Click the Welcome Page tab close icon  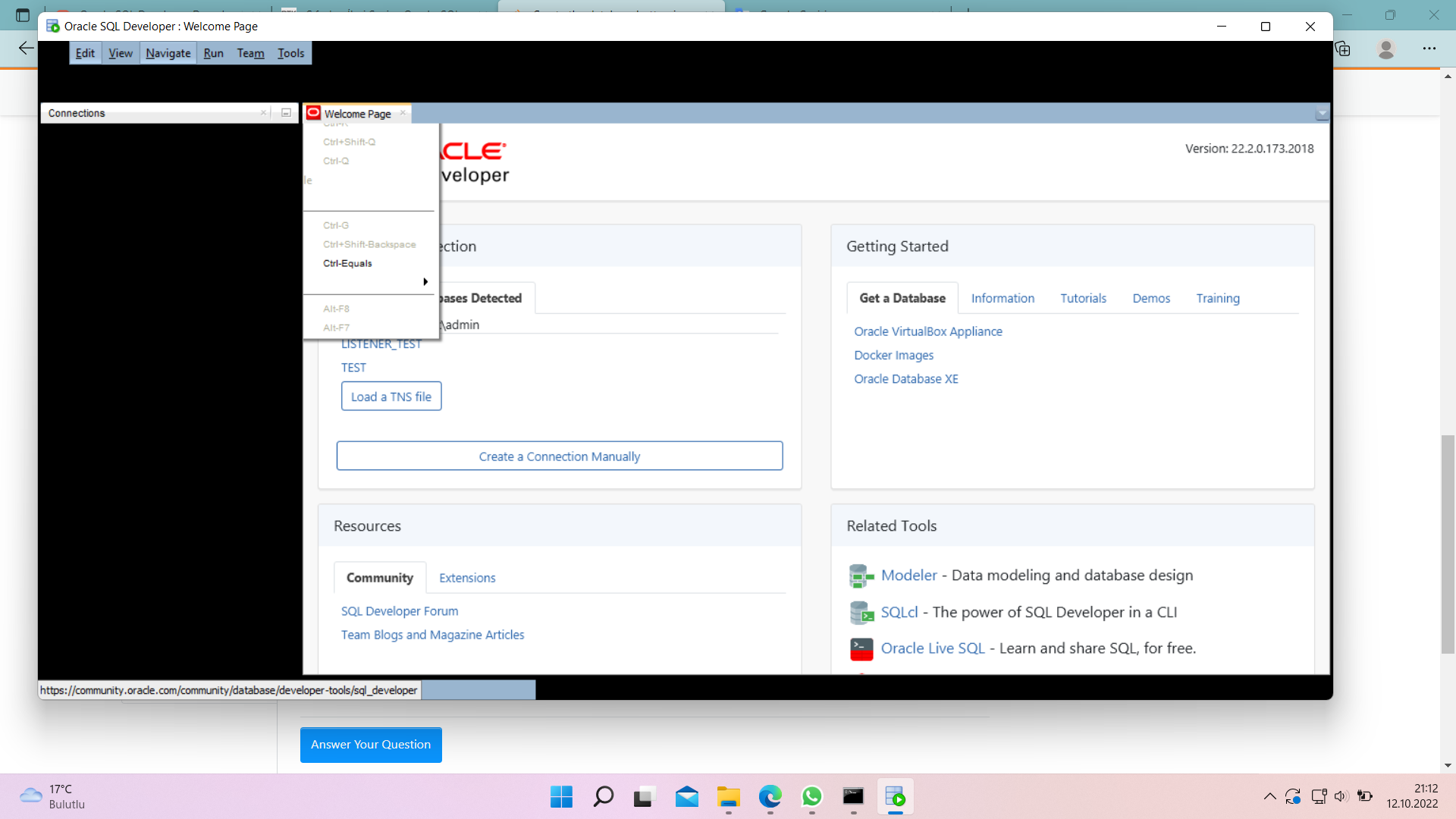403,113
